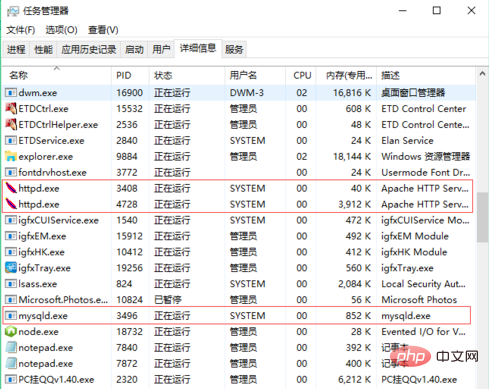The width and height of the screenshot is (489, 389).
Task: Click the Task Manager title bar icon
Action: pyautogui.click(x=13, y=11)
